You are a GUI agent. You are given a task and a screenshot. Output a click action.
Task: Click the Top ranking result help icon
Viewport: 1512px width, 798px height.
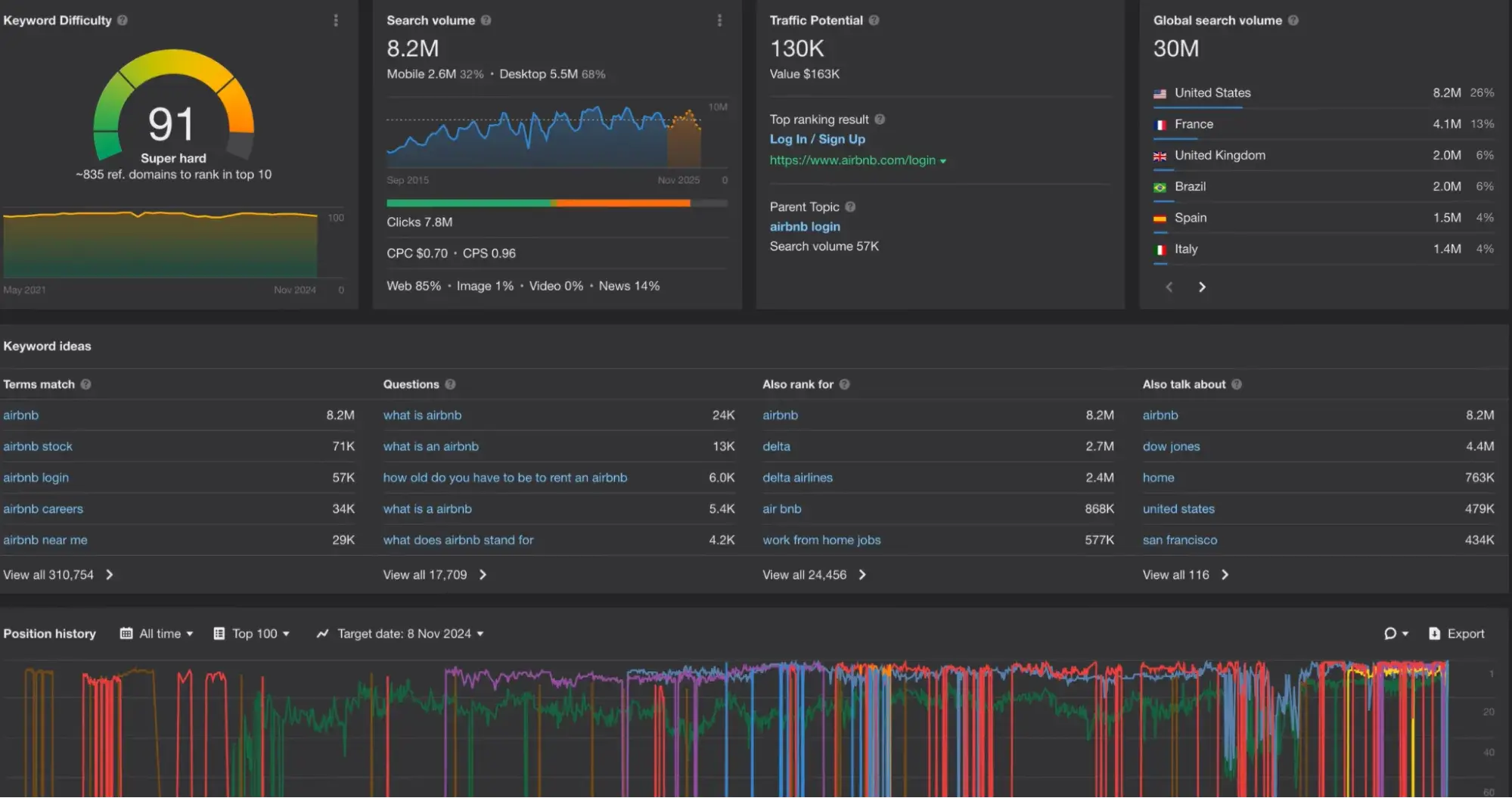[880, 120]
